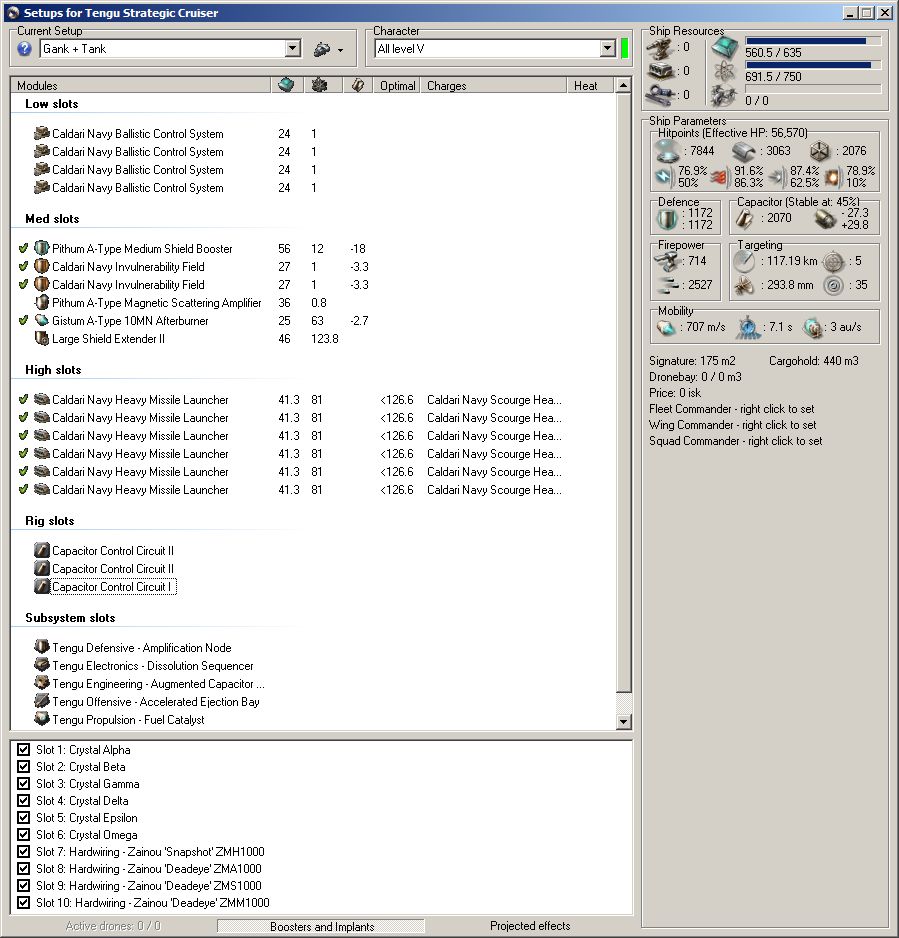Screen dimensions: 899x938
Task: Expand the Gank + Tank setup dropdown
Action: coord(292,48)
